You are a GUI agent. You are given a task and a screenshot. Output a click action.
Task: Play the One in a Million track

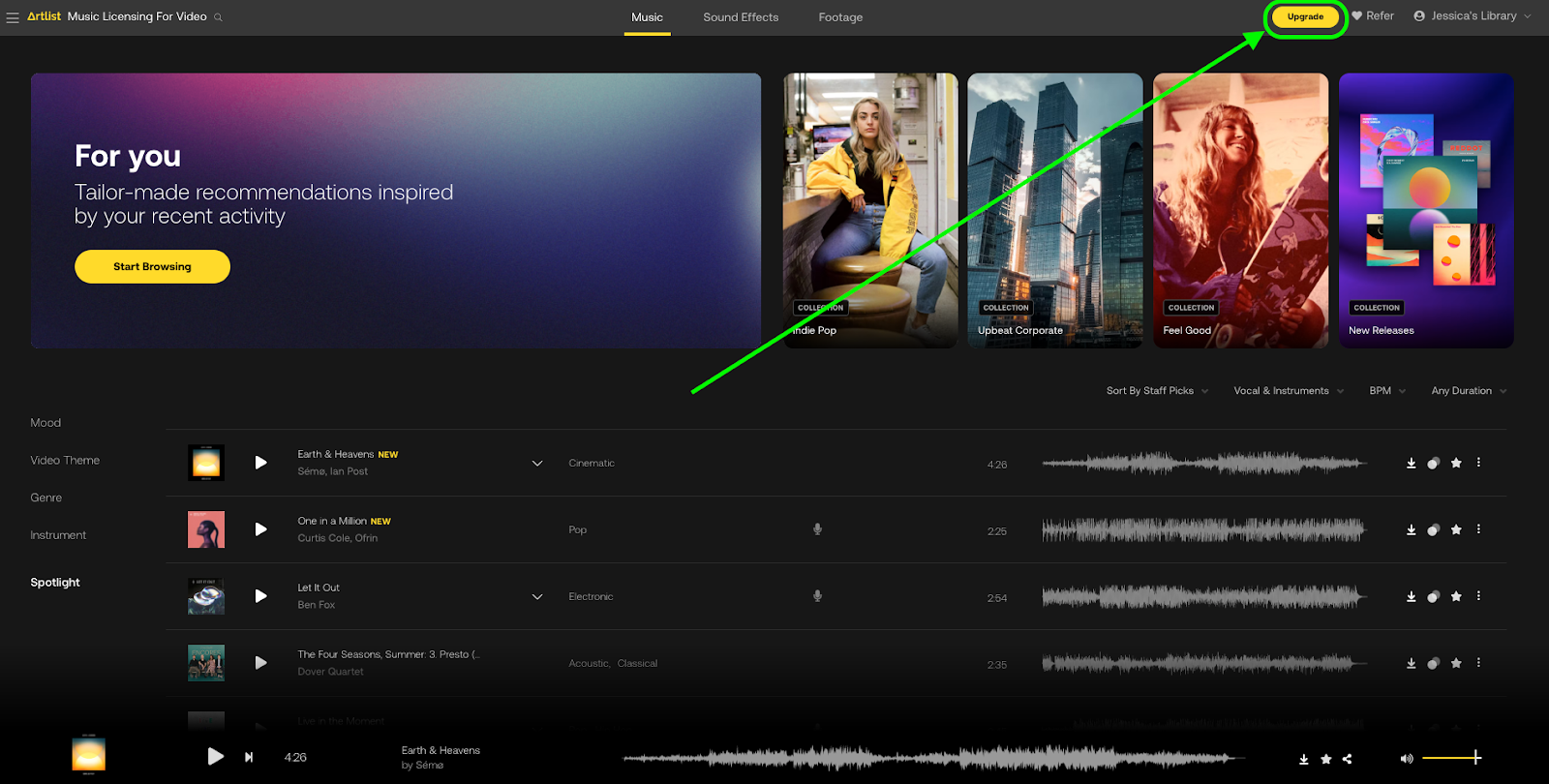[260, 529]
